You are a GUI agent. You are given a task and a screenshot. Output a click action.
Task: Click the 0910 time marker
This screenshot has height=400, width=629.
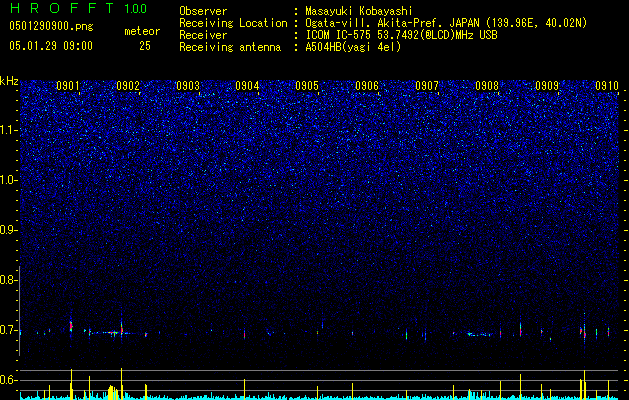coord(607,86)
